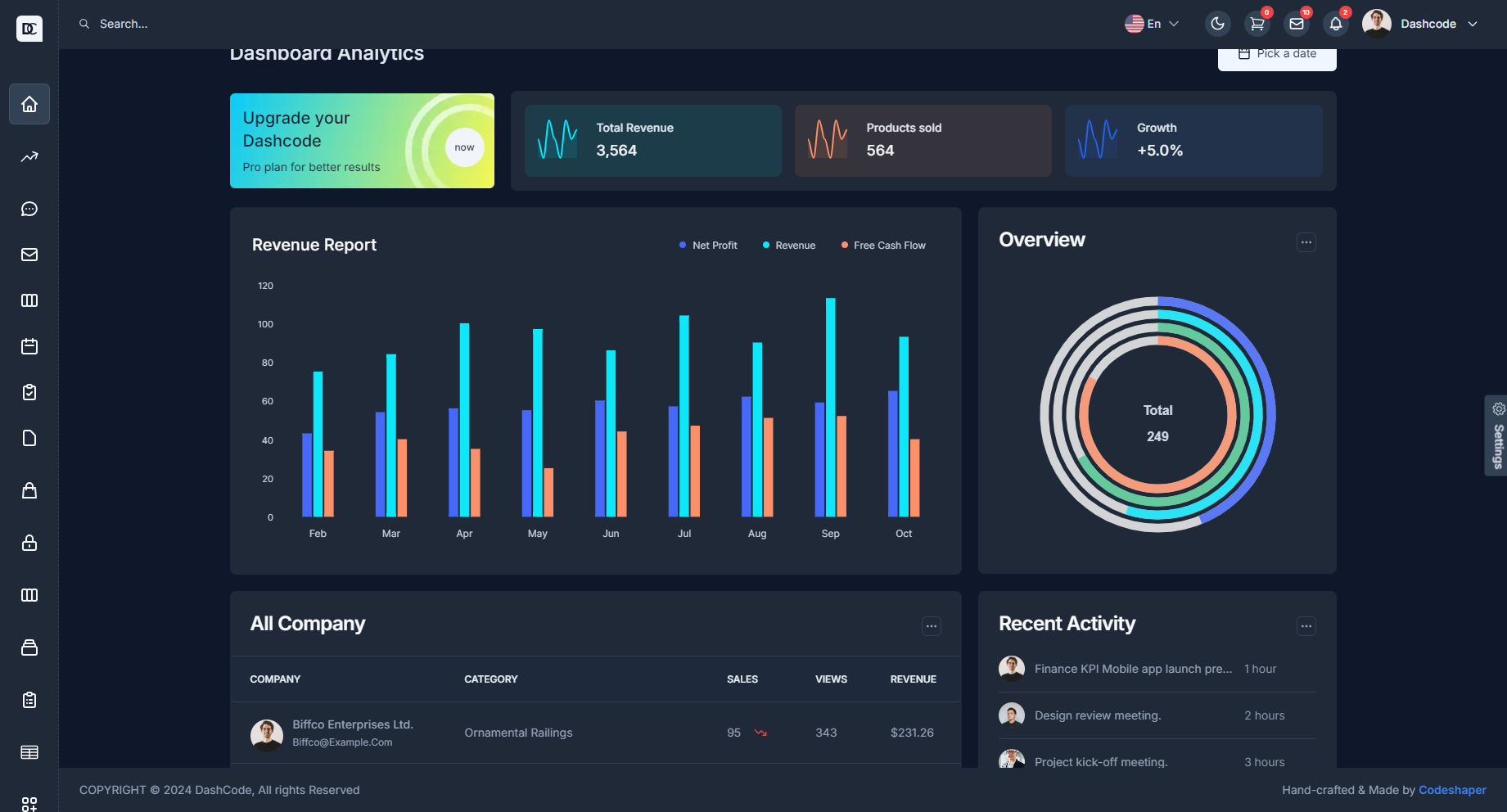Click the Growth stat card
The width and height of the screenshot is (1507, 812).
1193,141
